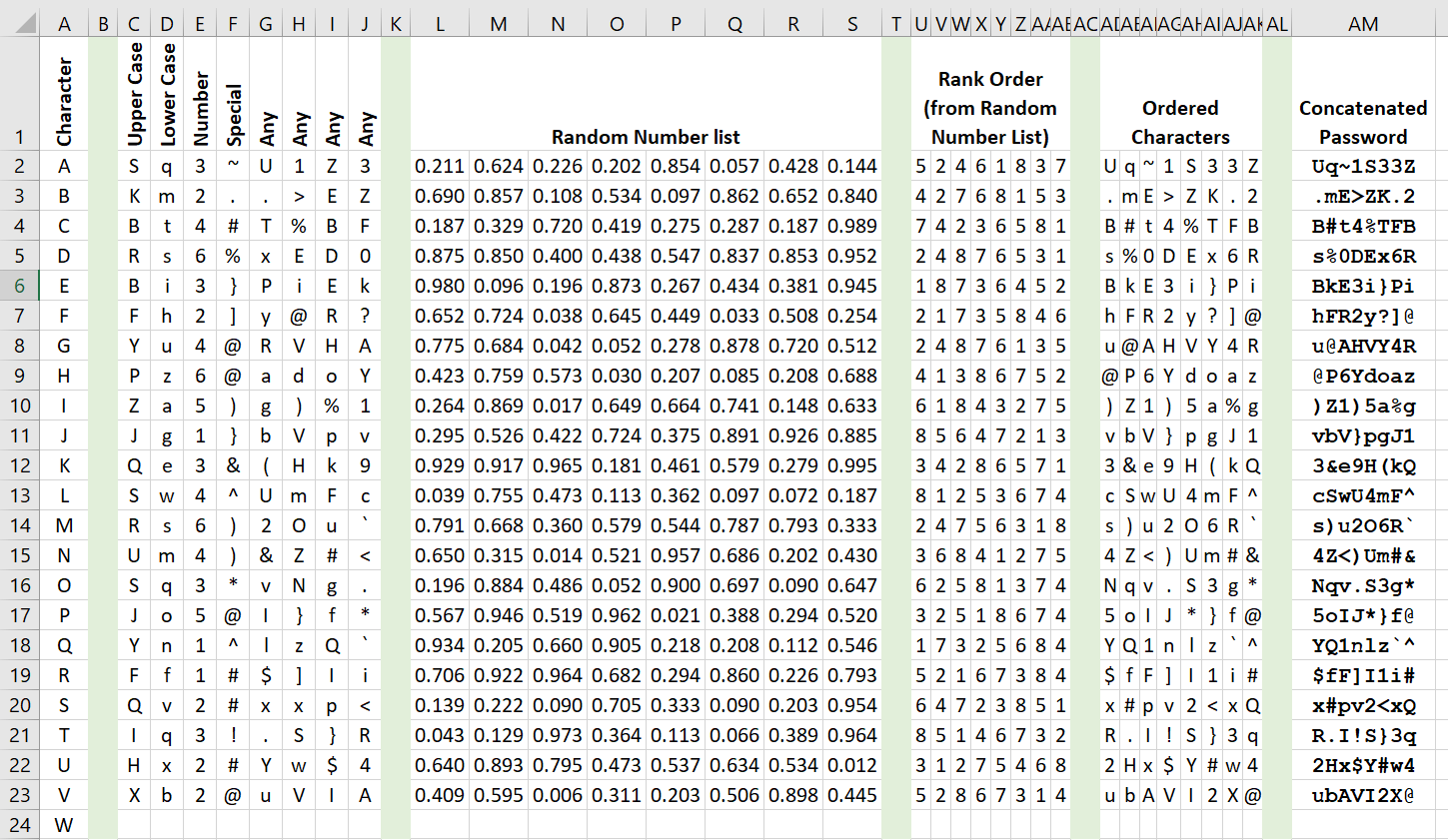Image resolution: width=1448 pixels, height=840 pixels.
Task: Select random number cell 0.012
Action: (x=852, y=765)
